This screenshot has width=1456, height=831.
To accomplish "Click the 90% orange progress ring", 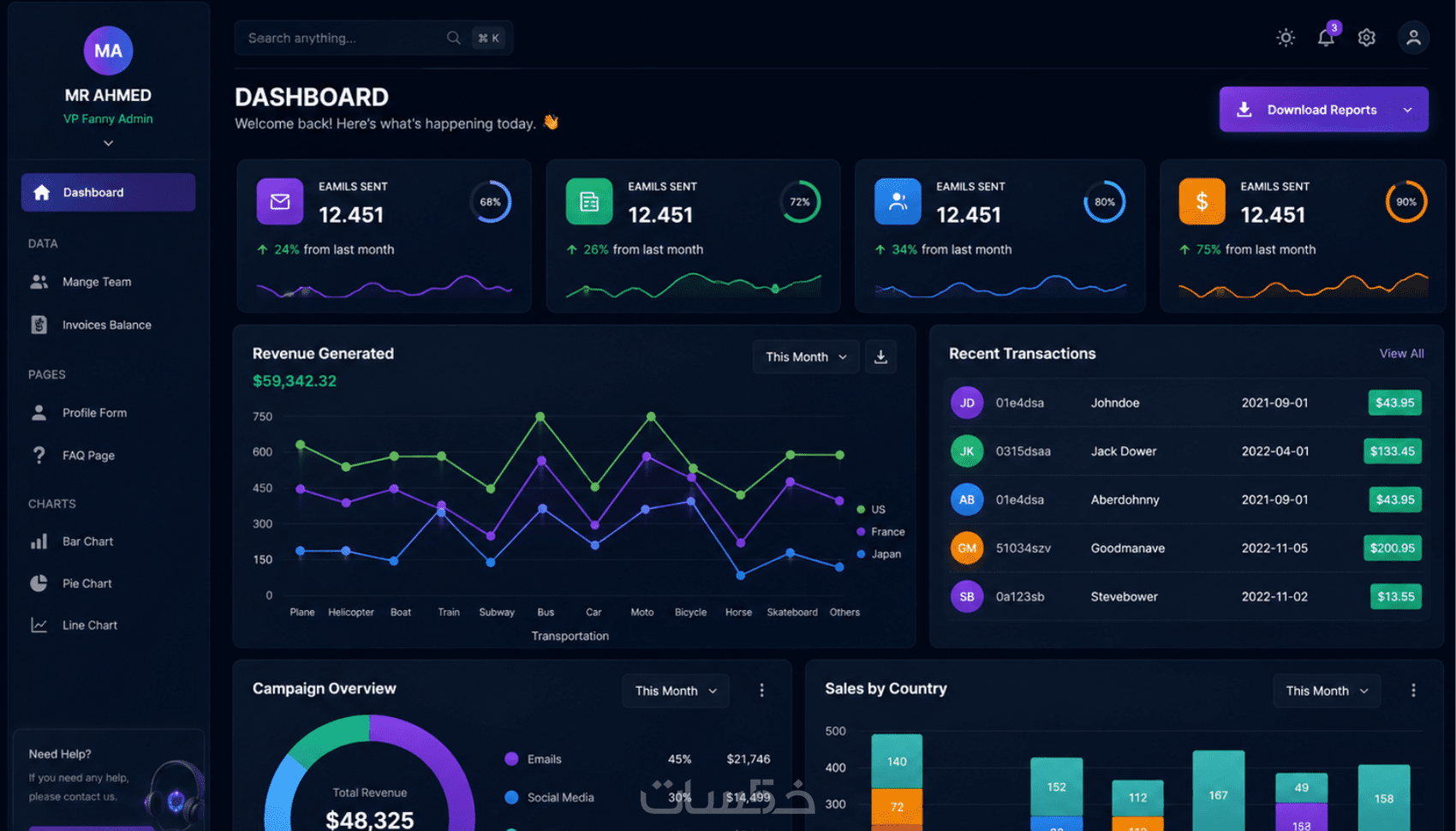I will (1405, 202).
